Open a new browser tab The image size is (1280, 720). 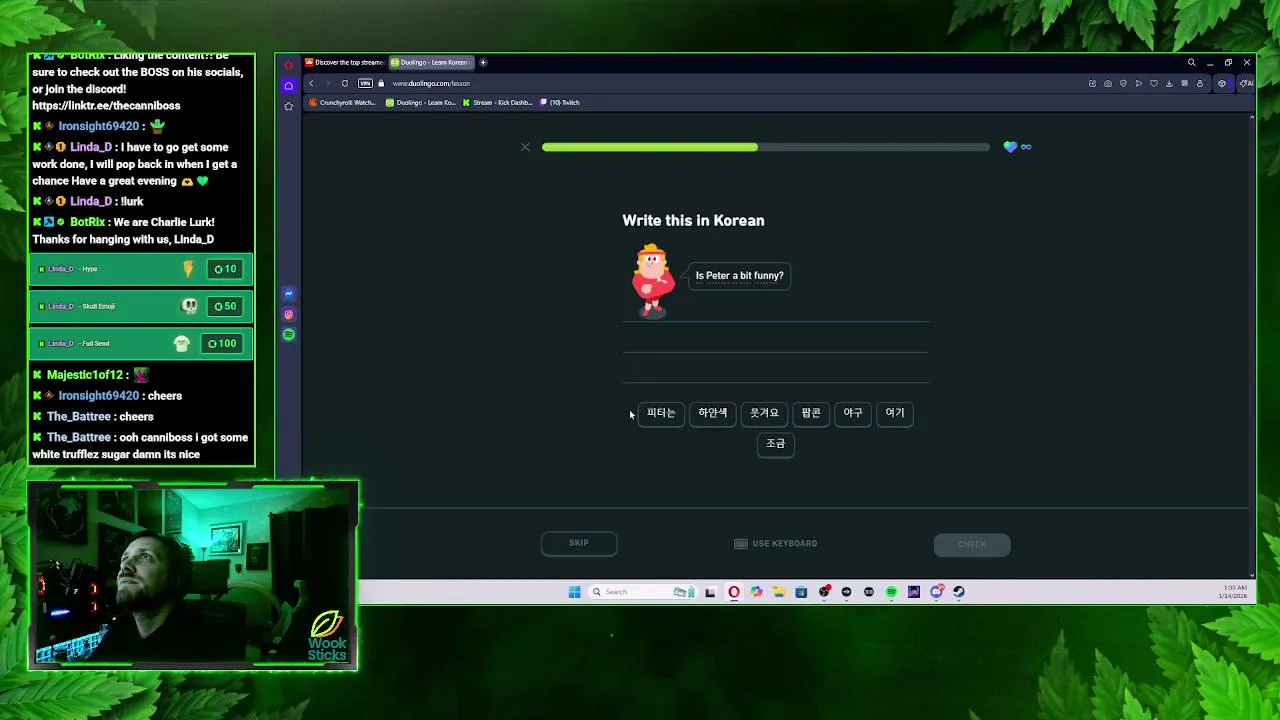483,62
